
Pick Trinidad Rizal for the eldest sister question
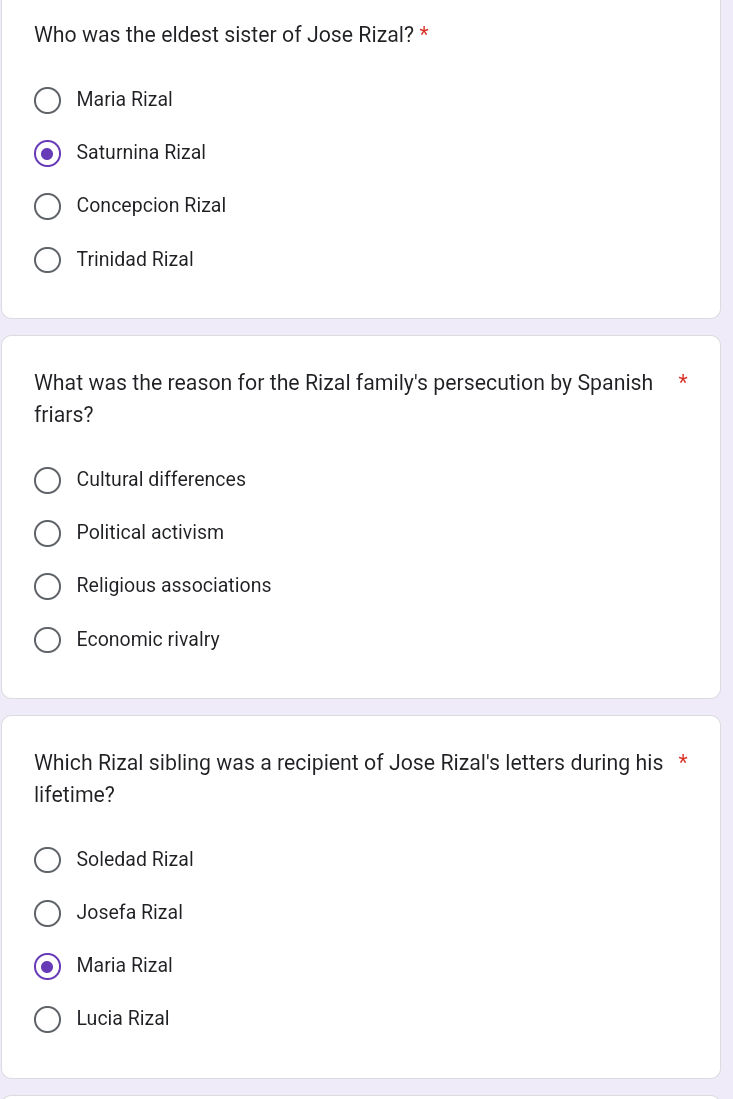click(x=47, y=259)
